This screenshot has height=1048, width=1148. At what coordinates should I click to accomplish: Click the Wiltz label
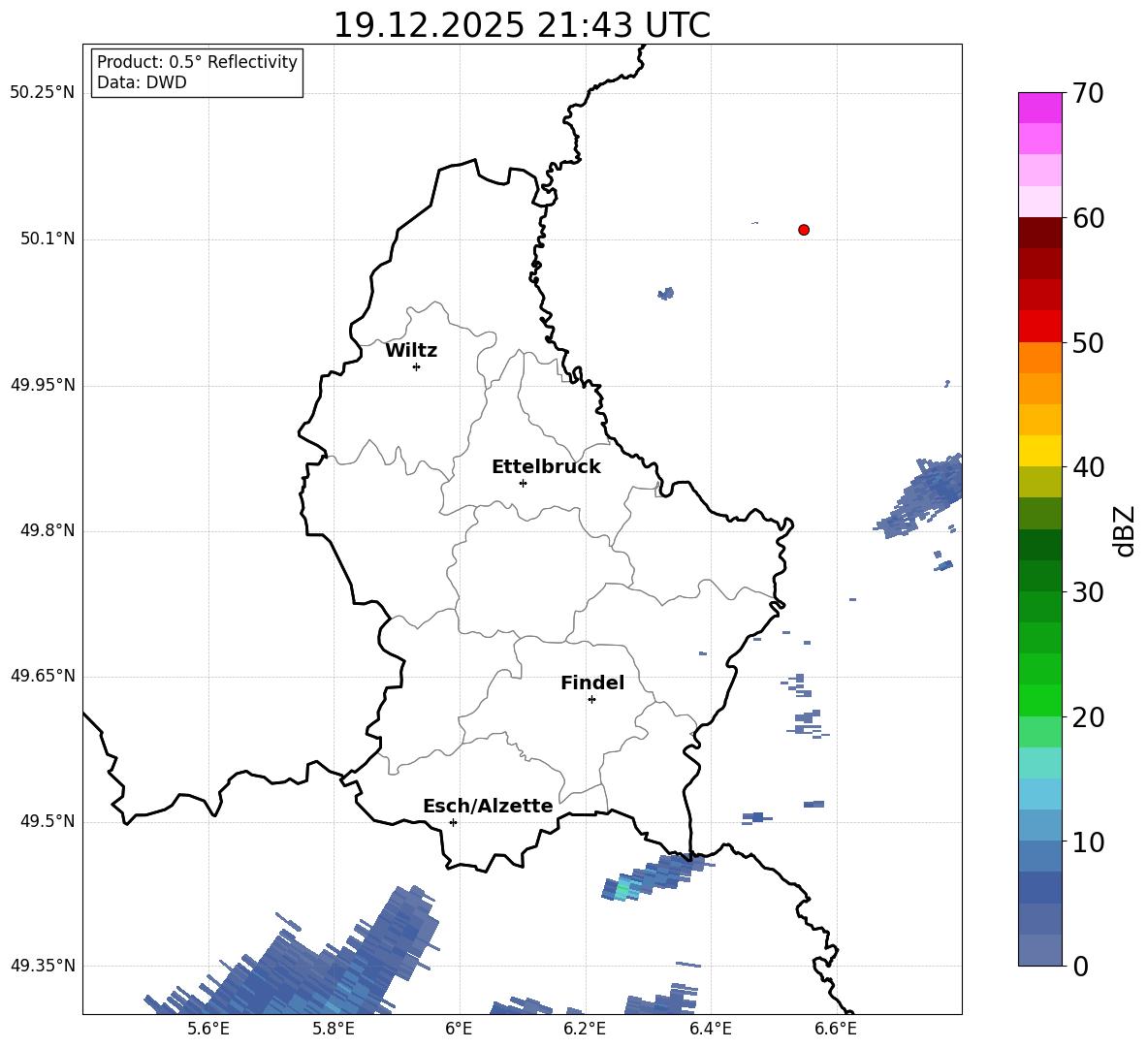coord(411,351)
